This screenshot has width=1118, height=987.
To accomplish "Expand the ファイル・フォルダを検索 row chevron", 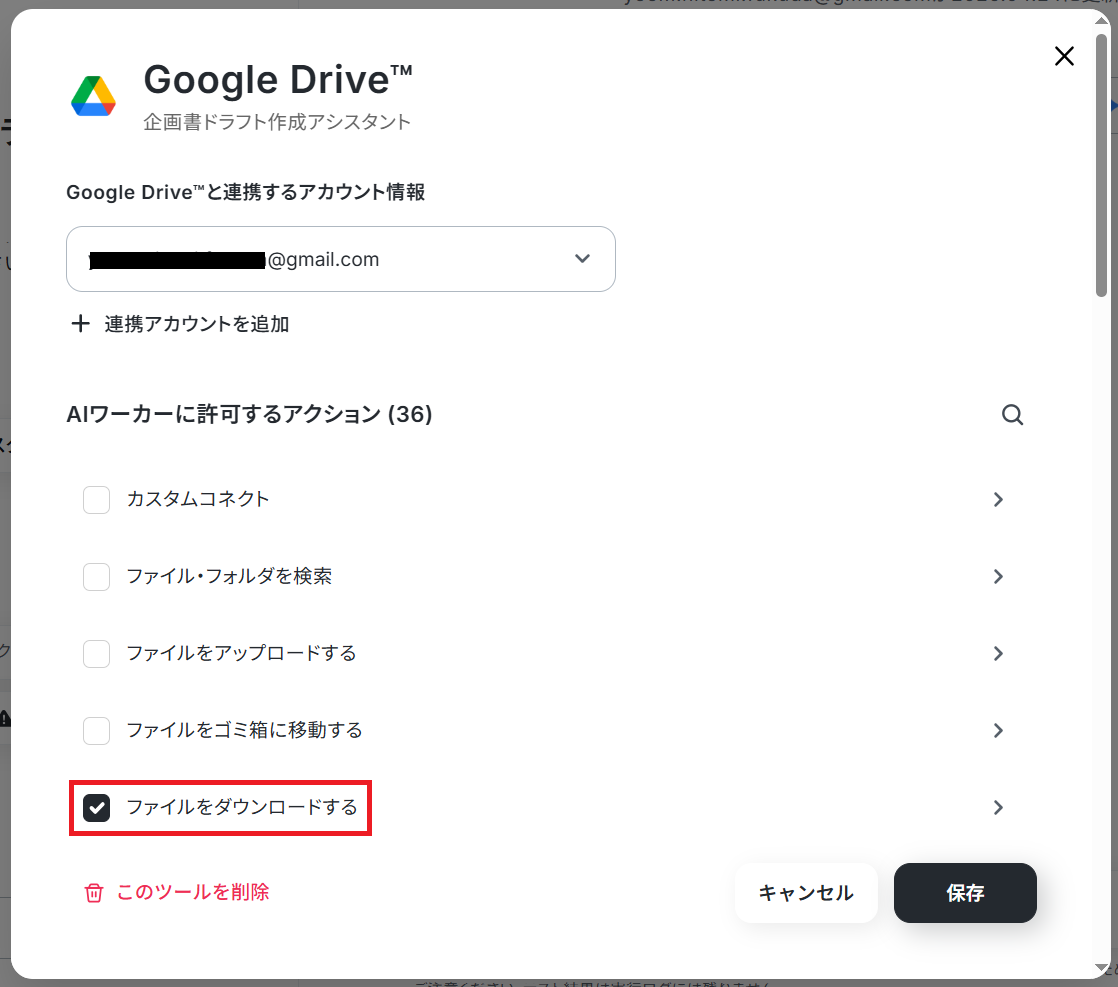I will click(x=998, y=576).
